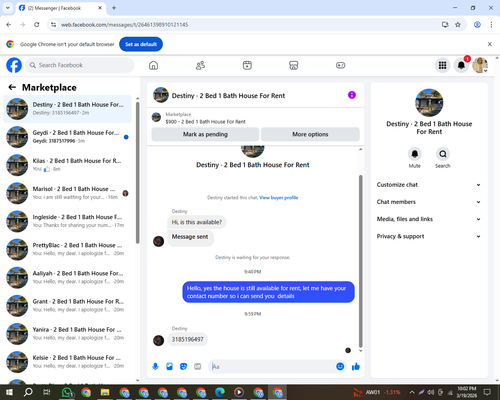Select the Messenger | Facebook tab

61,8
